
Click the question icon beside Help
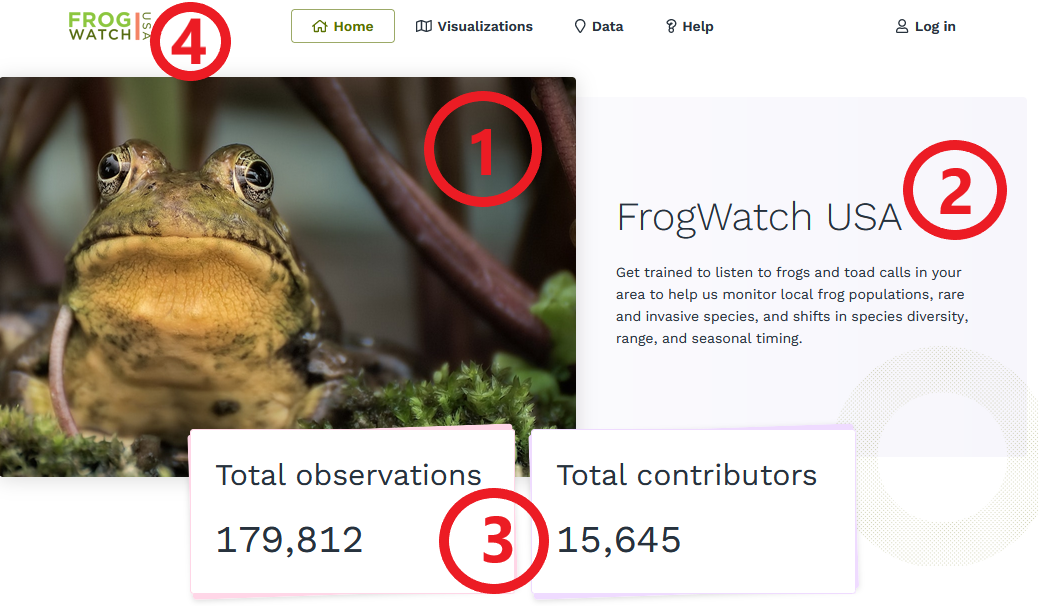click(x=671, y=27)
